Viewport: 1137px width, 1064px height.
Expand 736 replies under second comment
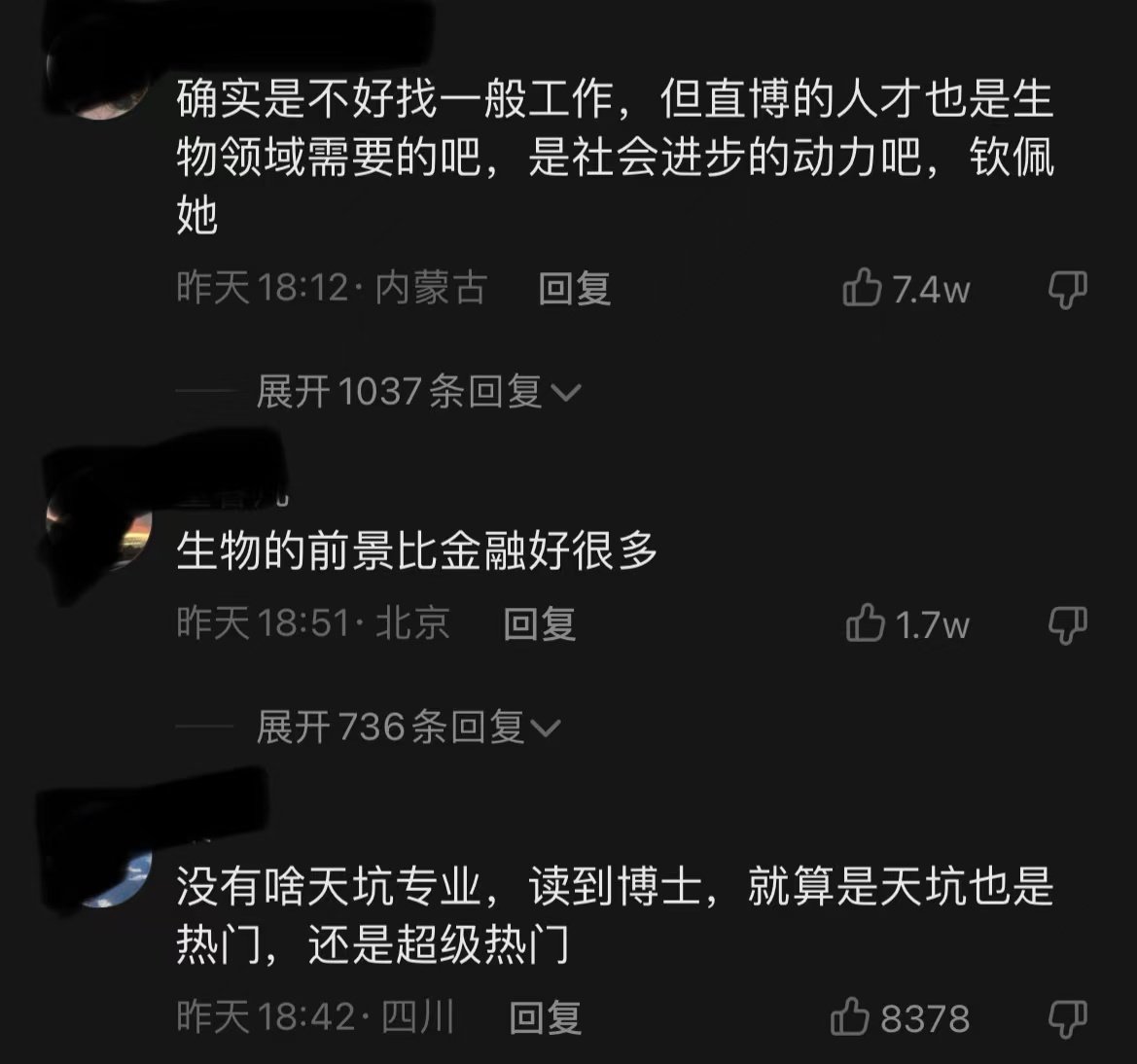(409, 727)
